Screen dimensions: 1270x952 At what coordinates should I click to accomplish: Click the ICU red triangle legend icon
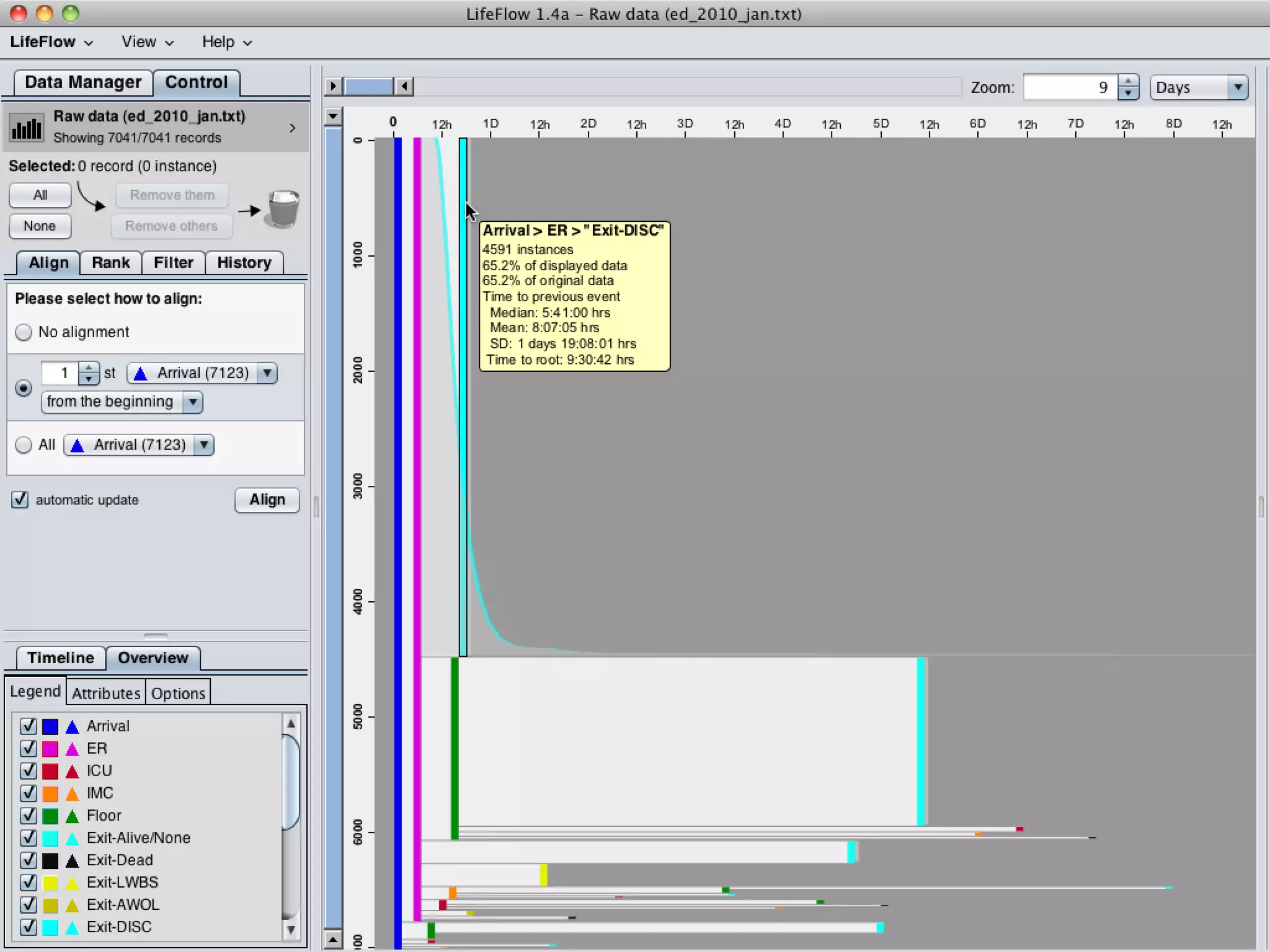click(73, 771)
